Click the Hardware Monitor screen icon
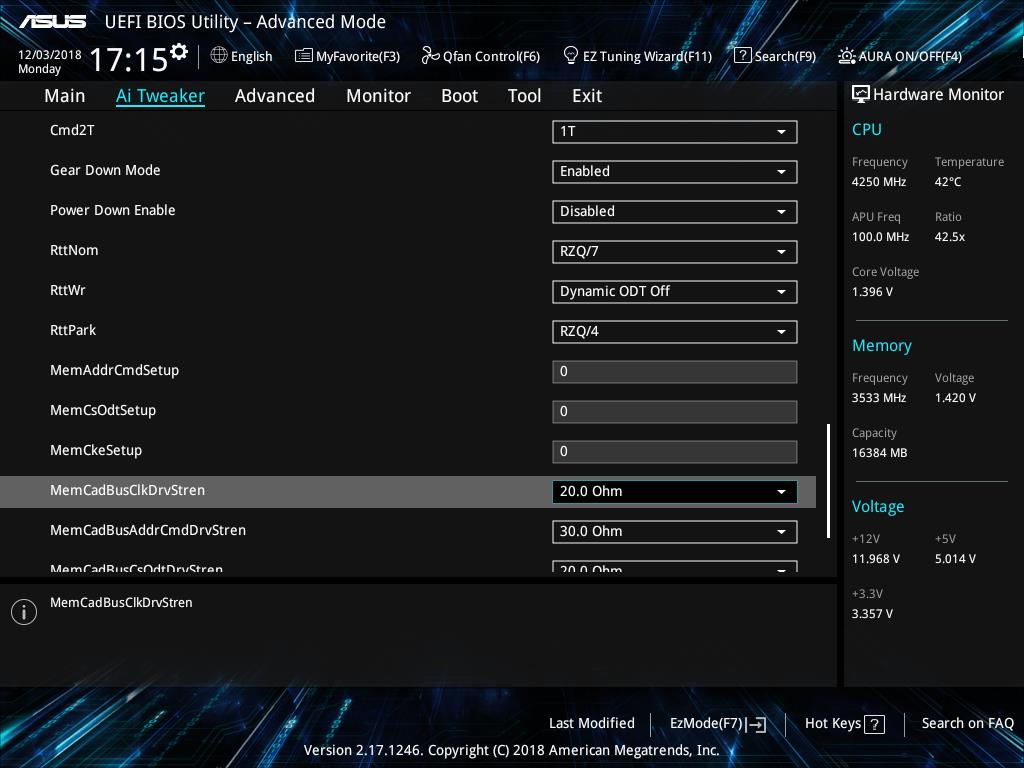 click(x=860, y=94)
